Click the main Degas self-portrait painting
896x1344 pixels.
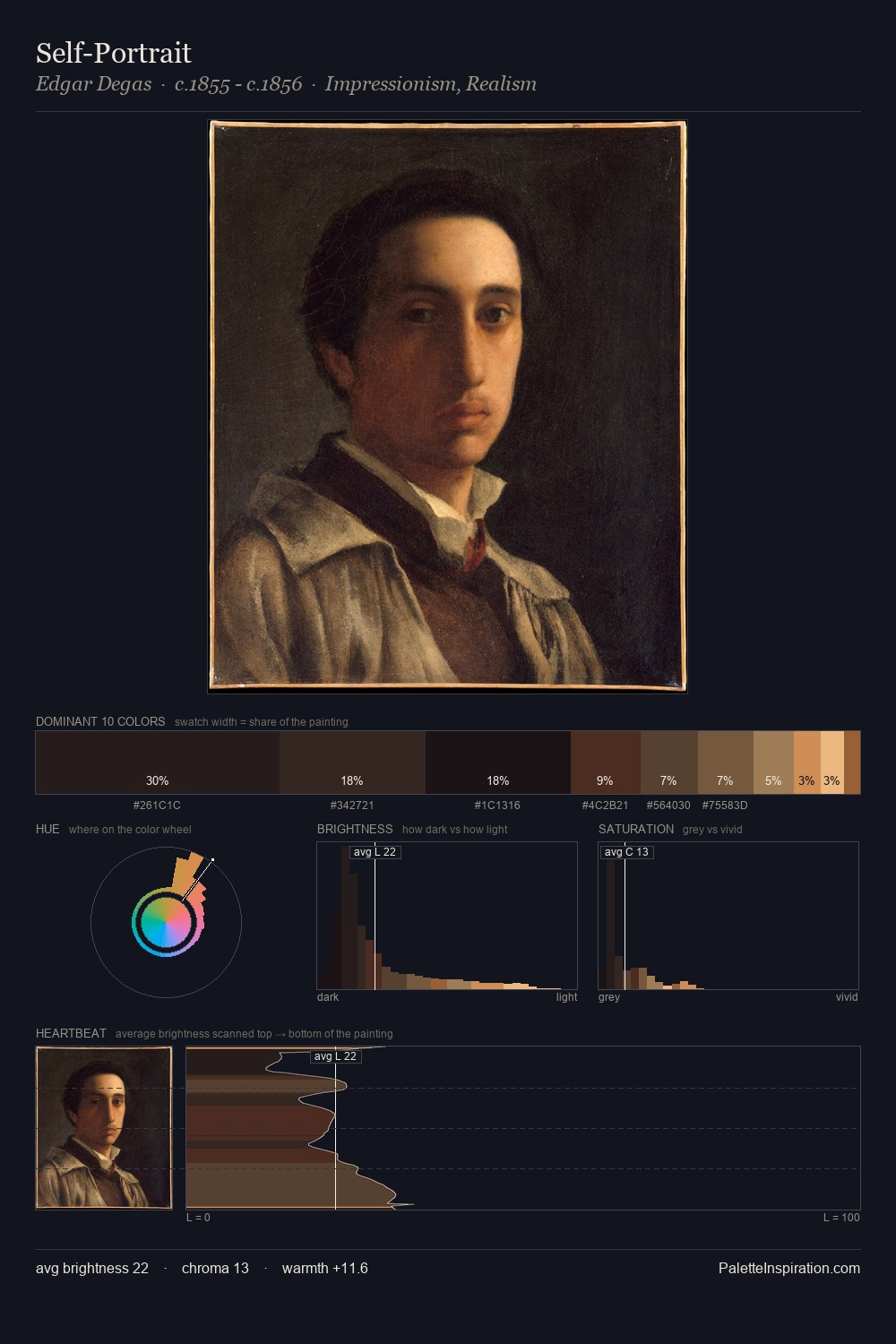click(447, 406)
